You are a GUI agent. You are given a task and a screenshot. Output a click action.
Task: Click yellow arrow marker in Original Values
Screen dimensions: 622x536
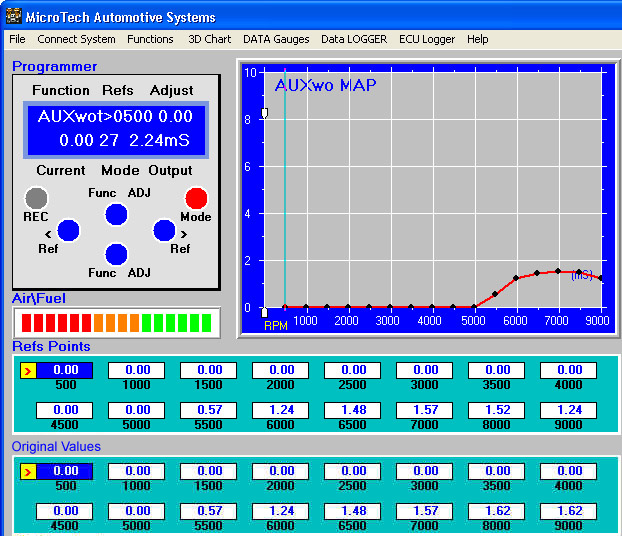click(28, 472)
